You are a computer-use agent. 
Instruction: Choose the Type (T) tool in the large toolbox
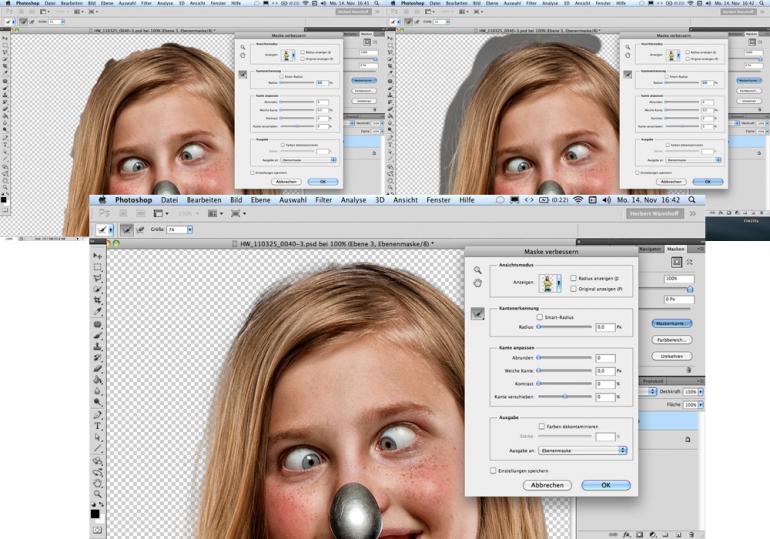tap(97, 425)
